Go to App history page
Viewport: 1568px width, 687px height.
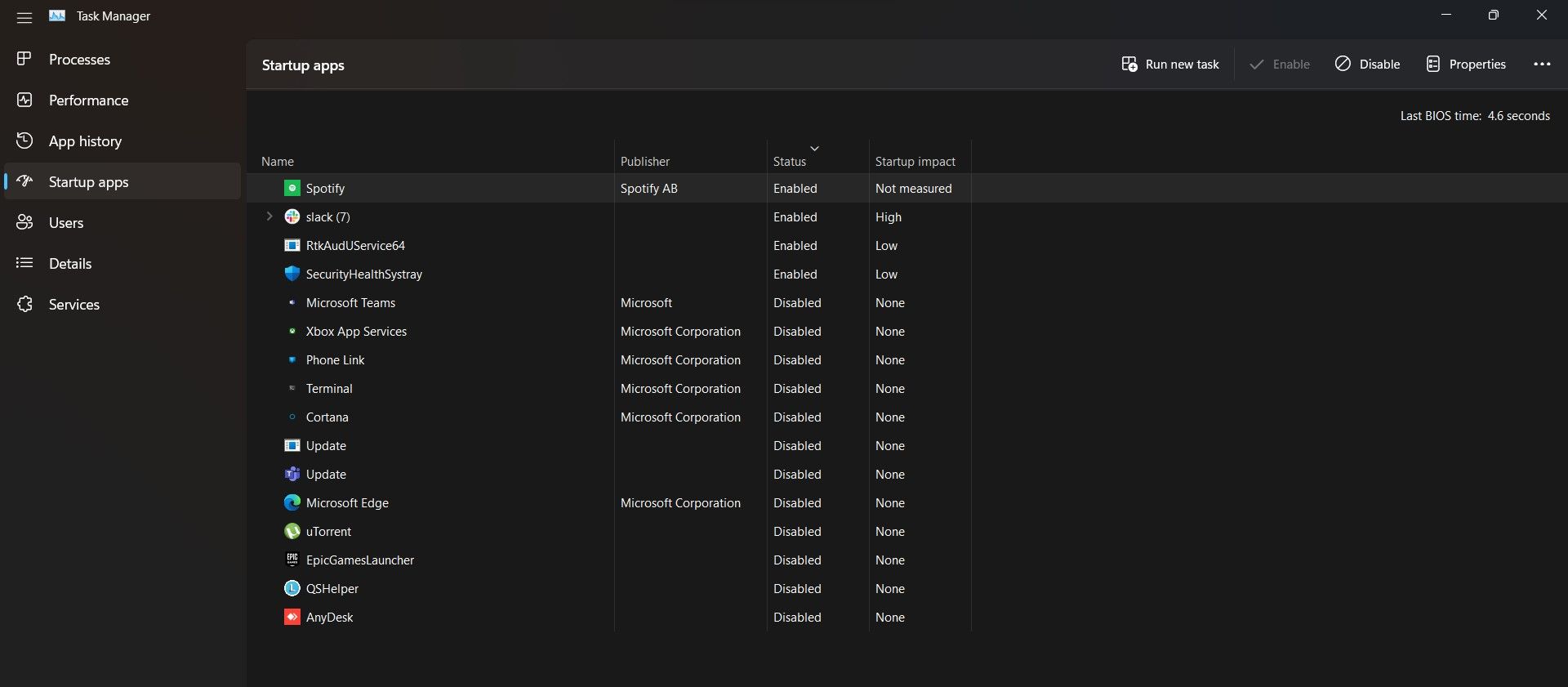[x=122, y=141]
